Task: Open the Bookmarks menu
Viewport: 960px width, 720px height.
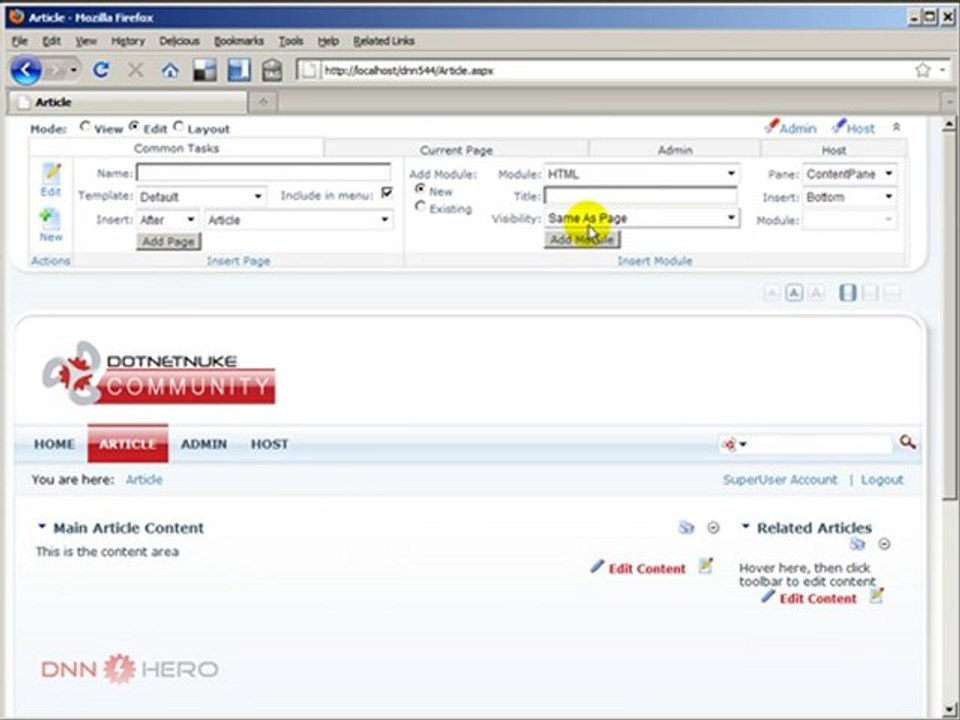Action: [x=238, y=41]
